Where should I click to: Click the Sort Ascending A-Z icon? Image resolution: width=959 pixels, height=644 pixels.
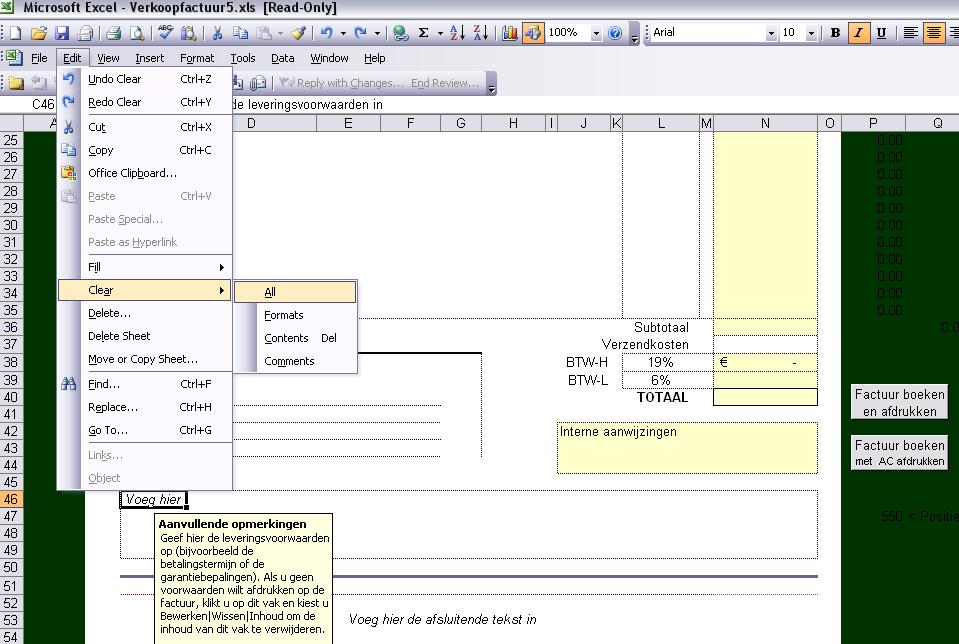point(457,33)
